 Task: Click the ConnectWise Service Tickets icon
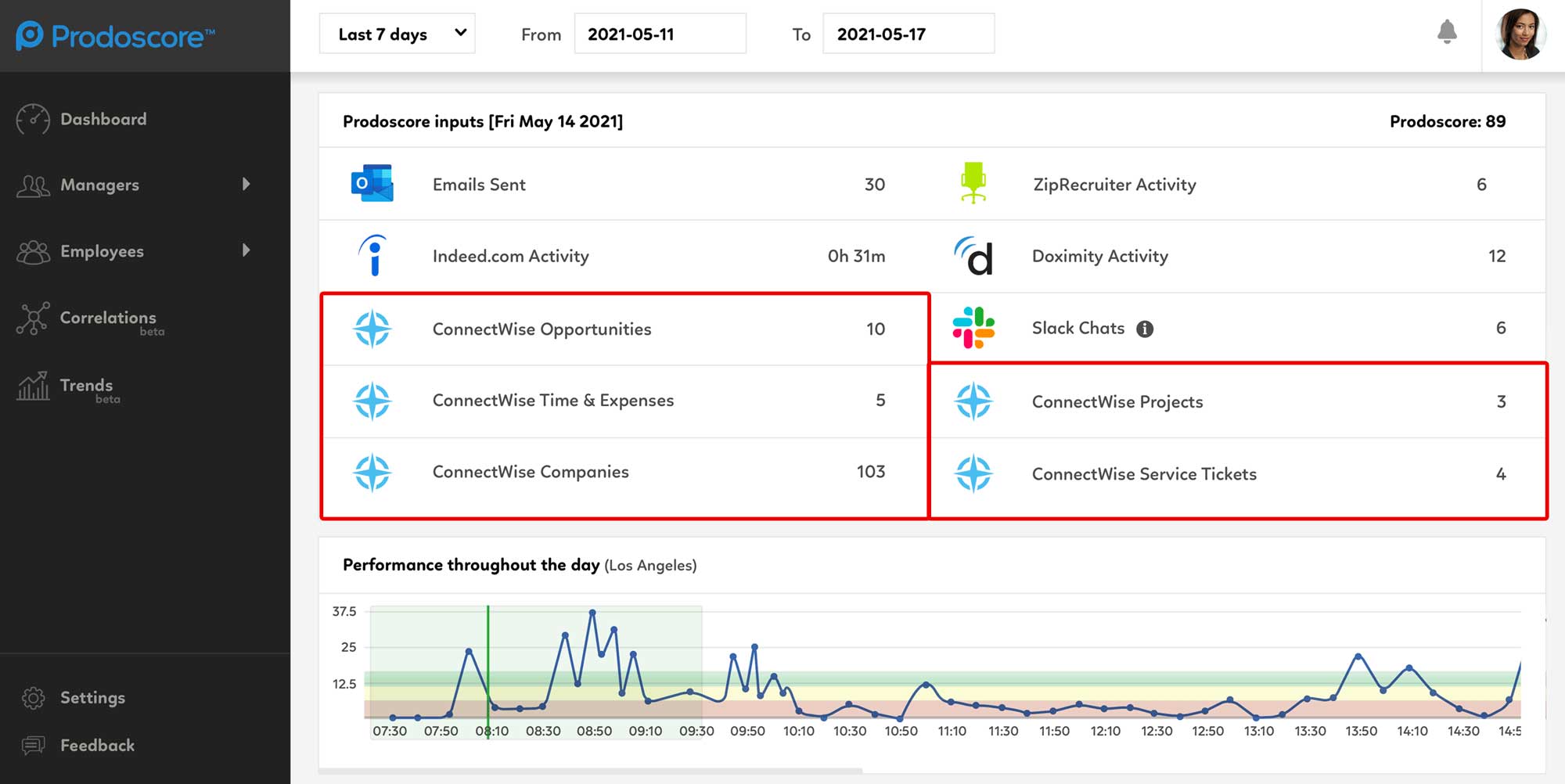pos(973,473)
